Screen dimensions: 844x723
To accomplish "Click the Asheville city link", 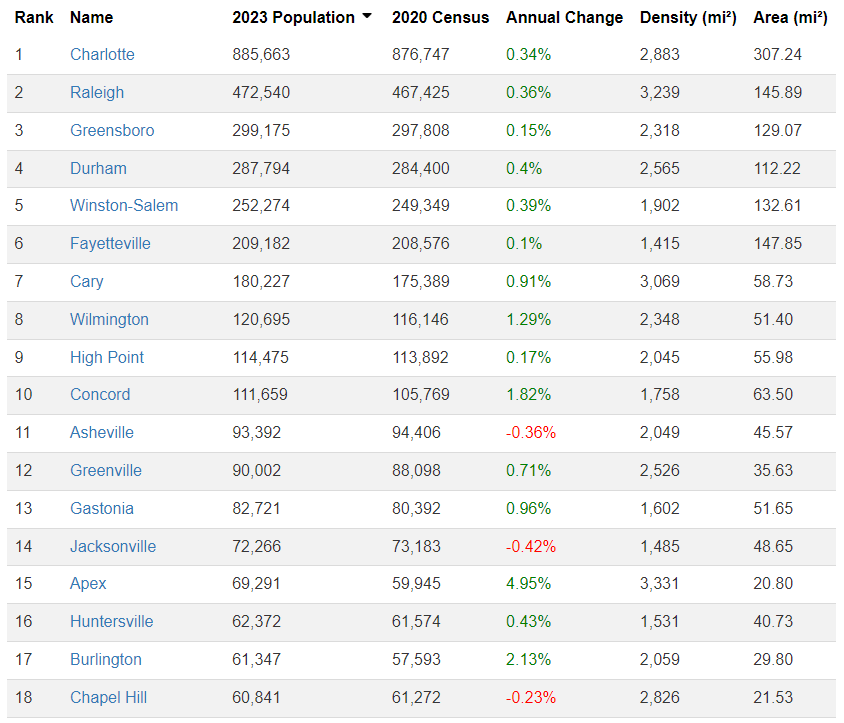I will (102, 432).
